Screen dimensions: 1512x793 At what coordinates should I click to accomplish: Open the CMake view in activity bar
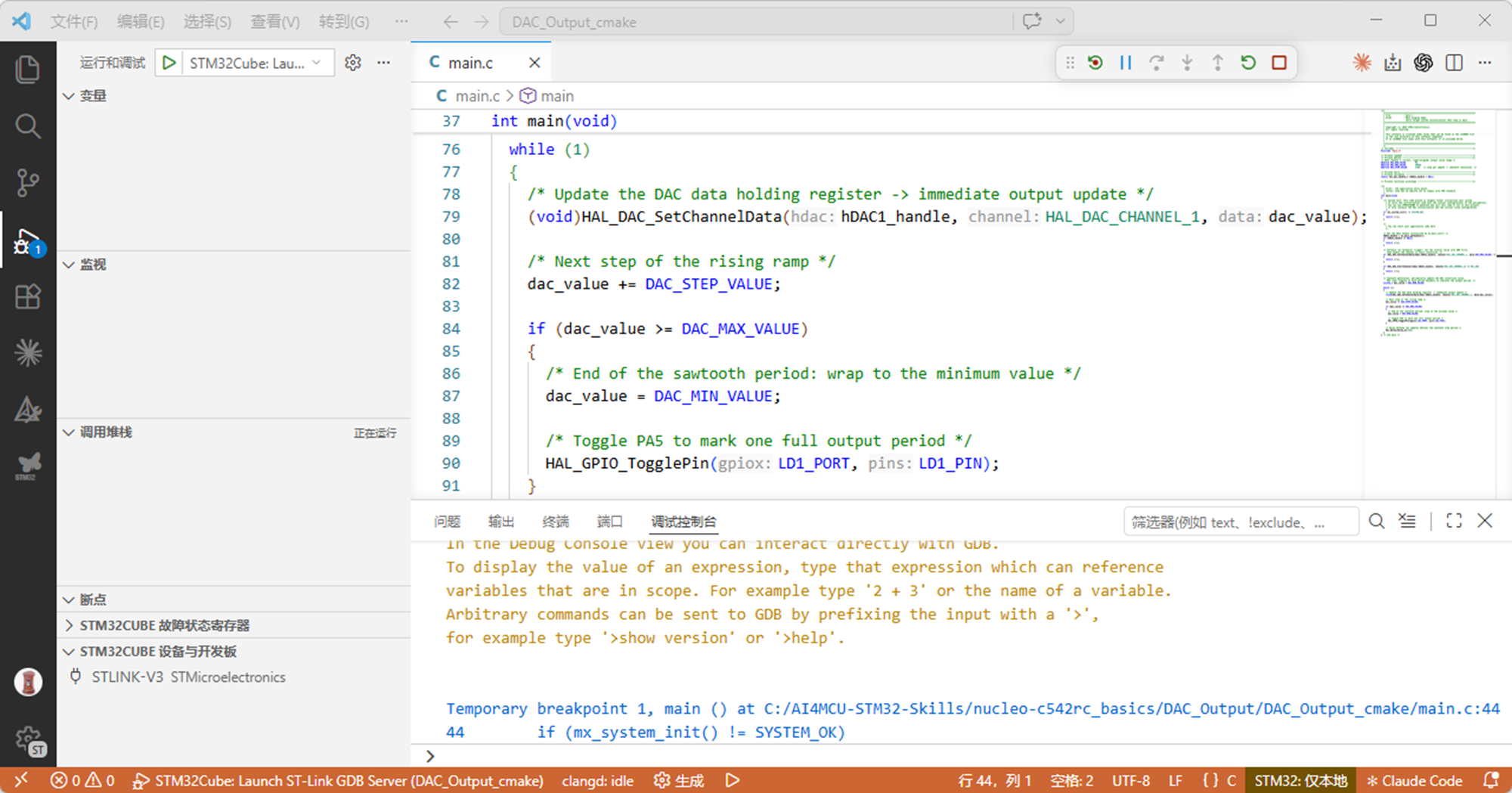pos(28,410)
